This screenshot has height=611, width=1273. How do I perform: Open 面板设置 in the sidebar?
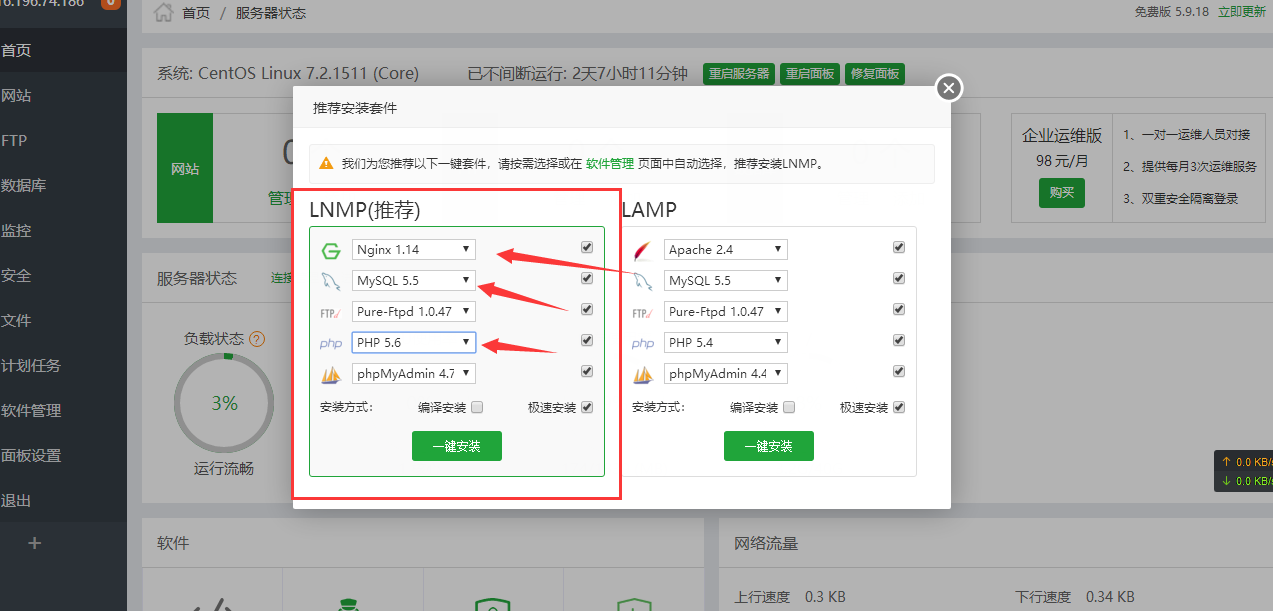[x=63, y=455]
